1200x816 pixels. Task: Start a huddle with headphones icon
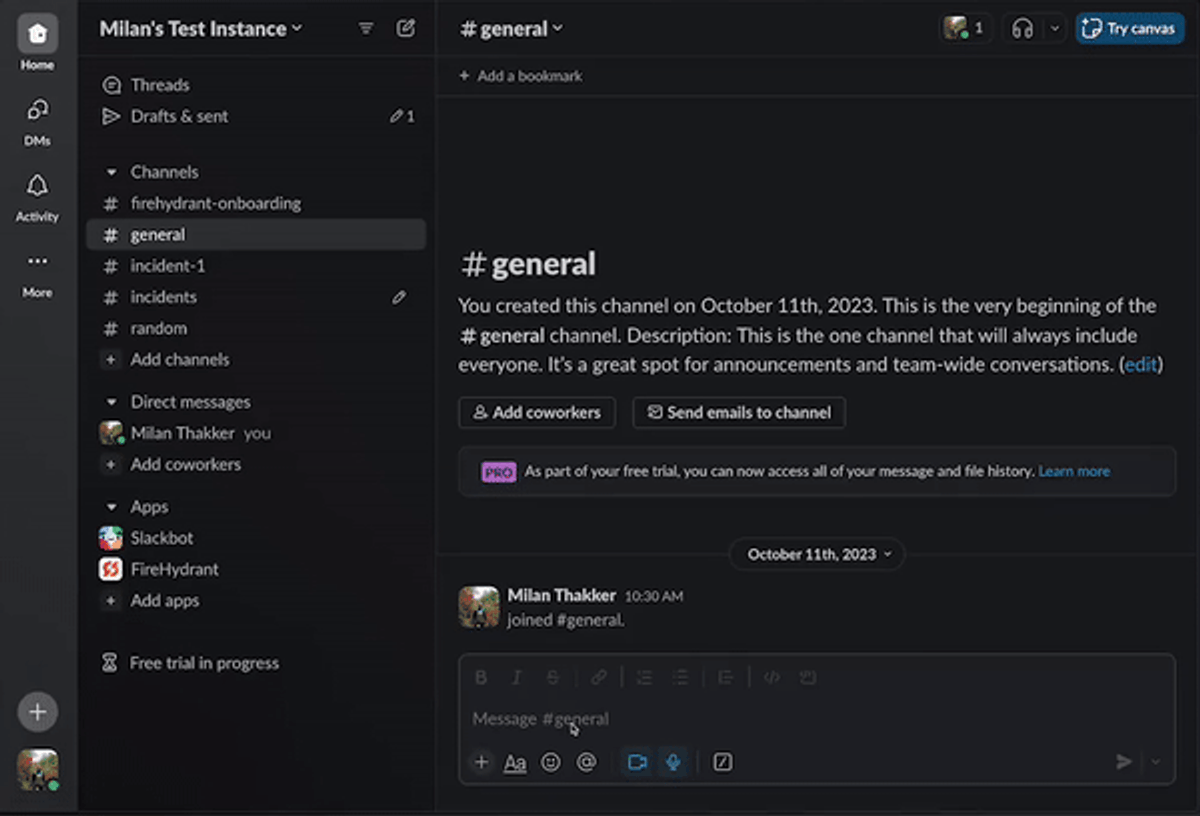(1022, 28)
